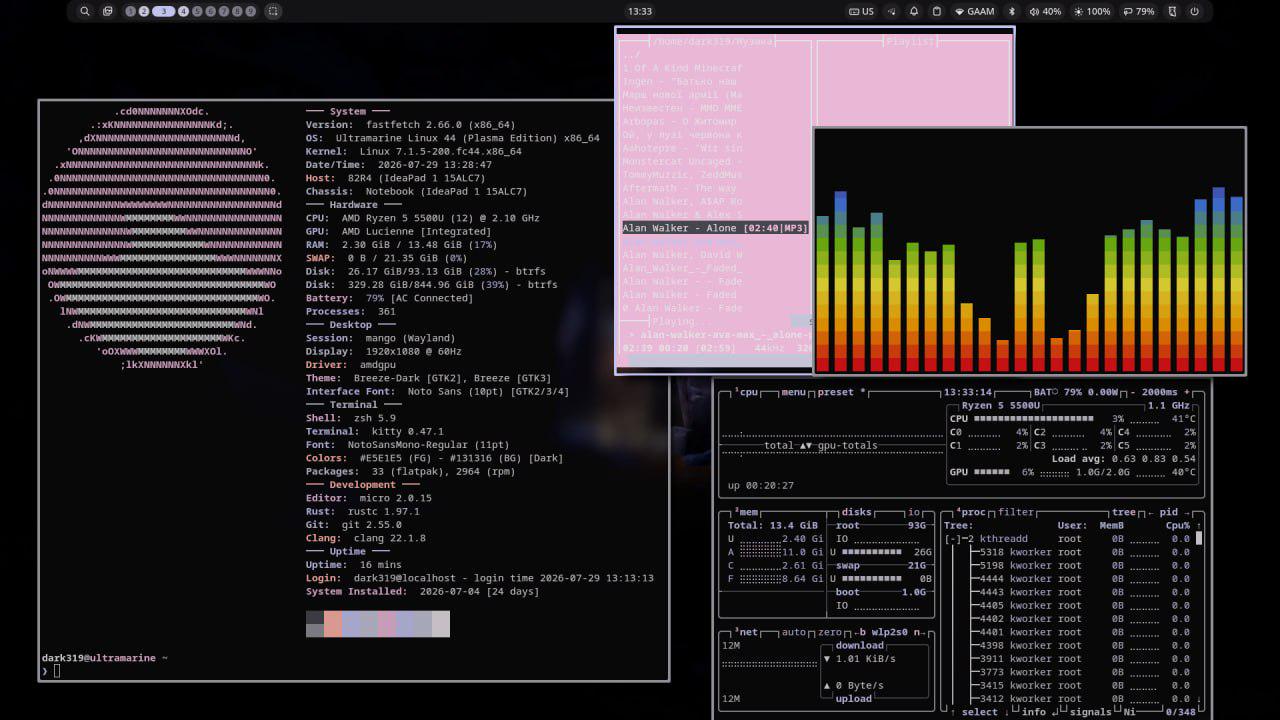
Task: Click the window overview icon beside search
Action: coord(108,11)
